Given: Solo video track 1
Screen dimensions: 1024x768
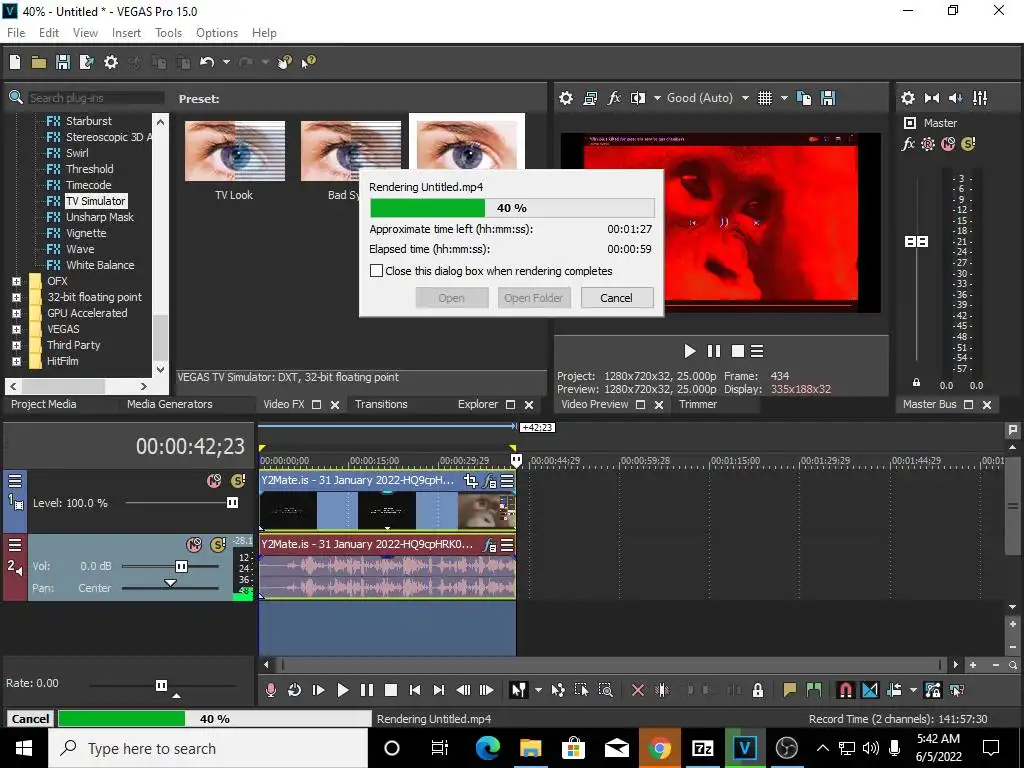Looking at the screenshot, I should pyautogui.click(x=238, y=481).
